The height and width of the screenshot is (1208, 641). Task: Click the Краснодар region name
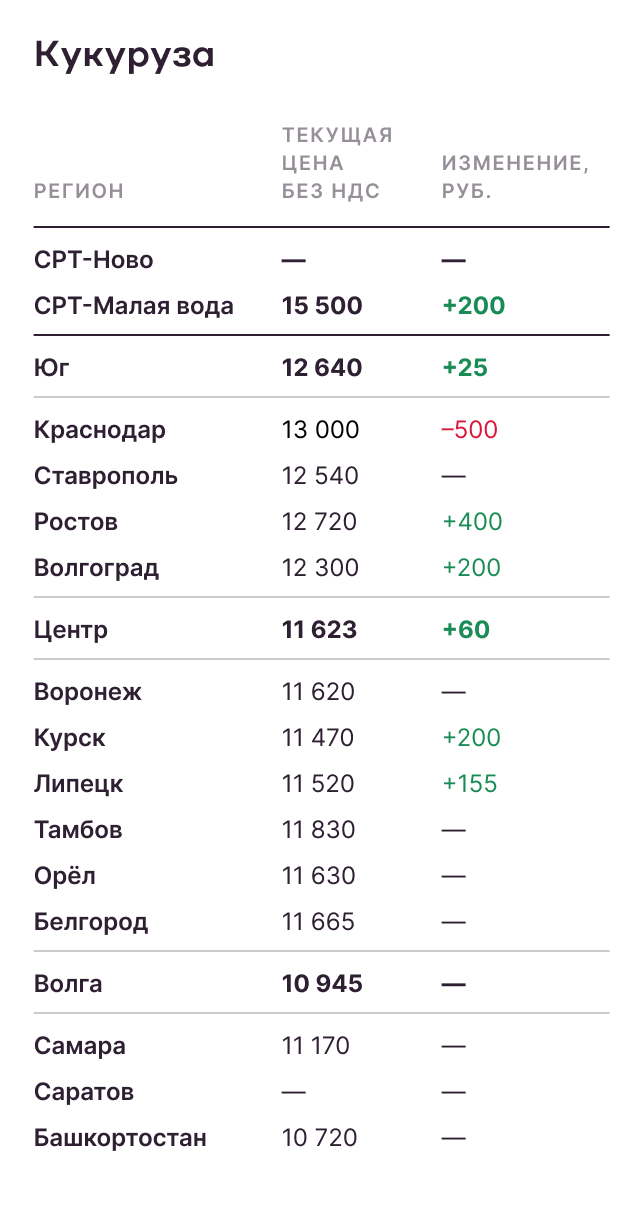pyautogui.click(x=100, y=430)
